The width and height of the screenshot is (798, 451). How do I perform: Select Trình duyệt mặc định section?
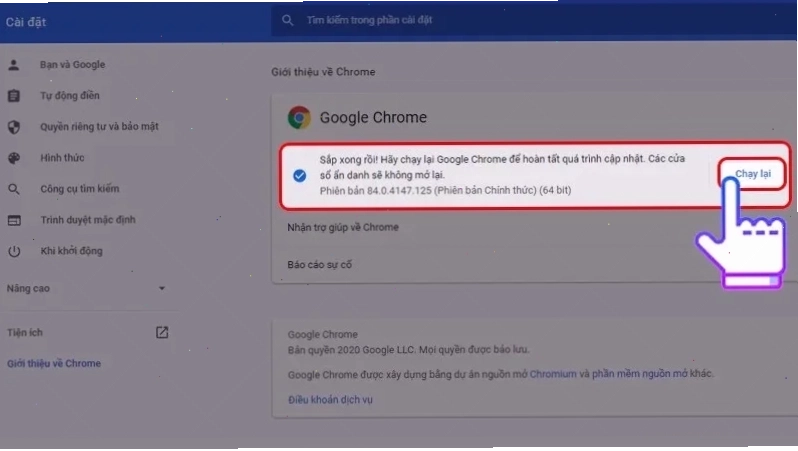[87, 220]
